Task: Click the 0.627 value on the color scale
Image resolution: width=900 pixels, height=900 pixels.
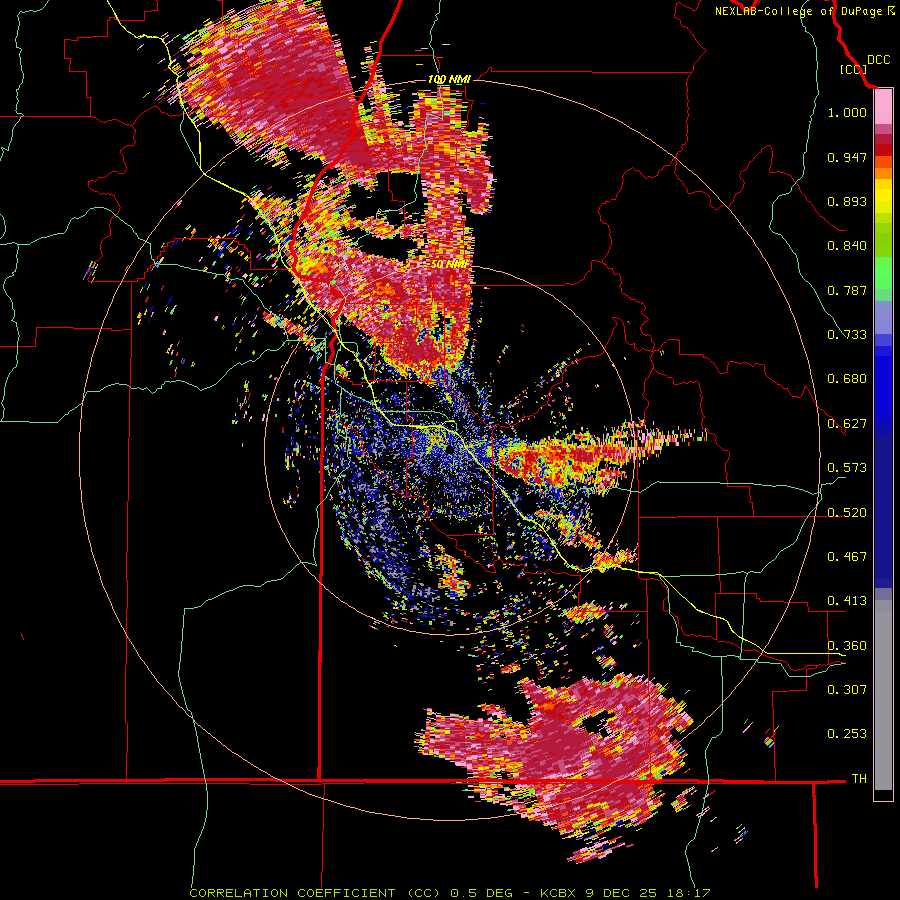Action: click(x=847, y=424)
